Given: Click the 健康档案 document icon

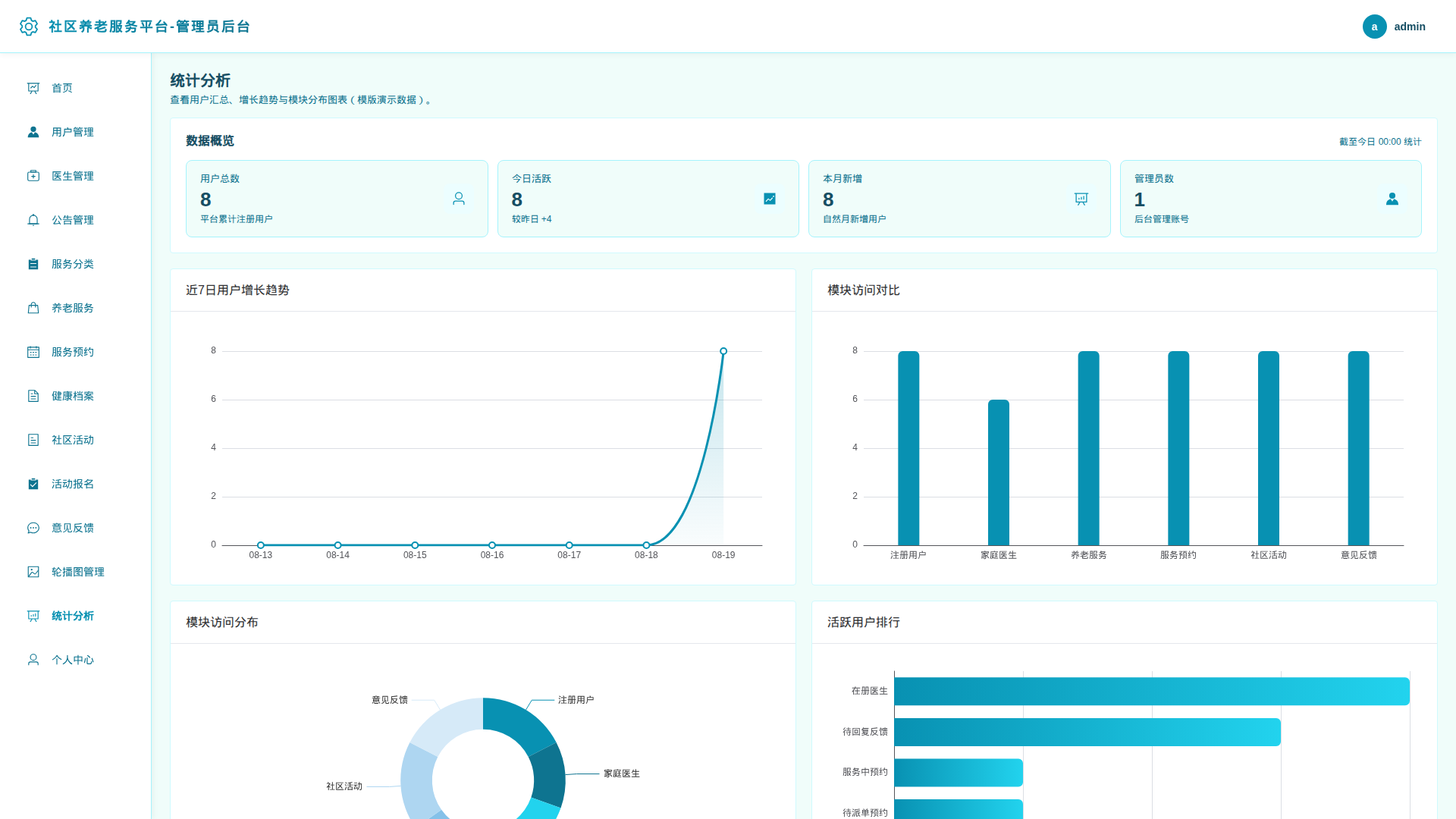Looking at the screenshot, I should [33, 396].
